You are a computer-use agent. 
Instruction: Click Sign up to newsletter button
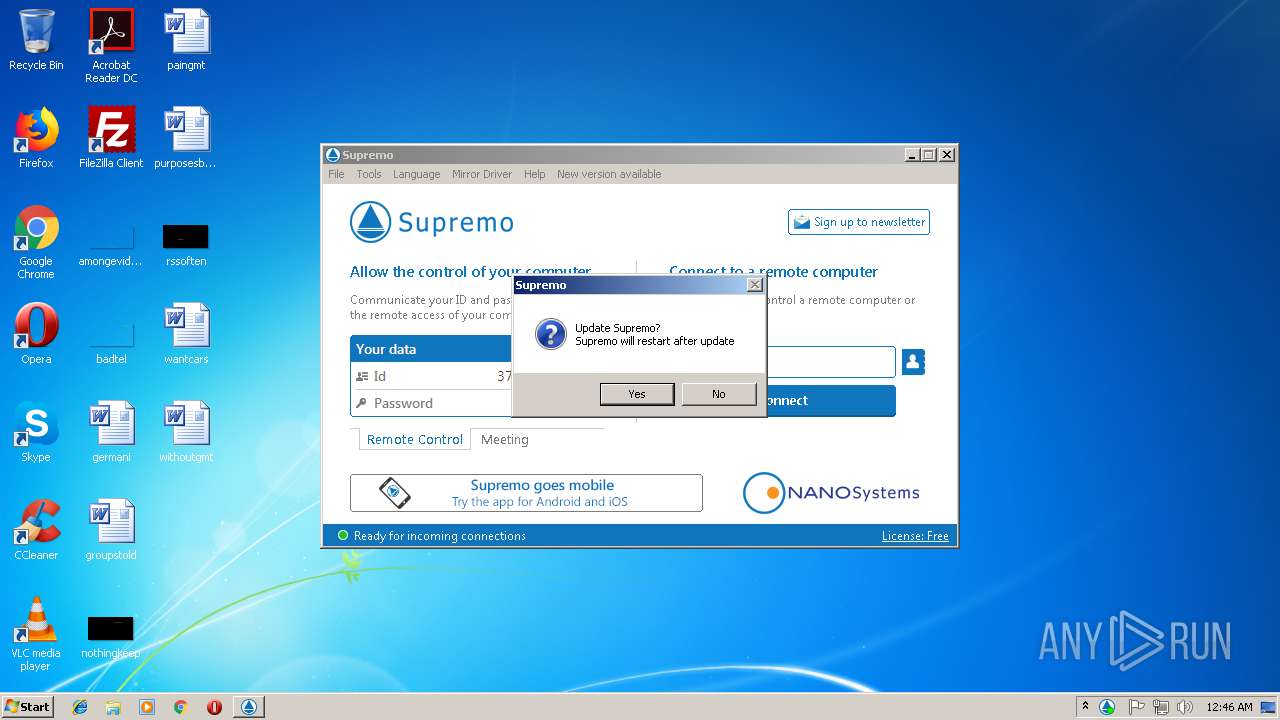859,222
